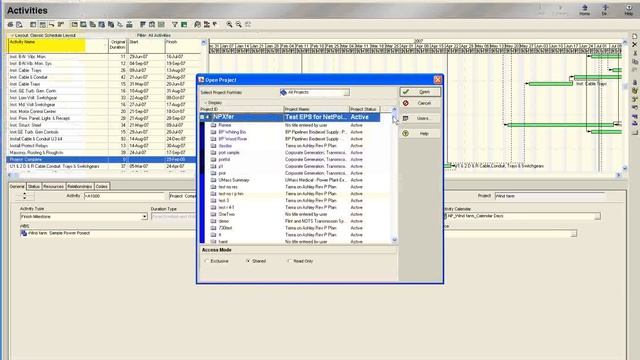Viewport: 640px width, 360px height.
Task: Click the project list scroll-down arrow
Action: point(394,240)
